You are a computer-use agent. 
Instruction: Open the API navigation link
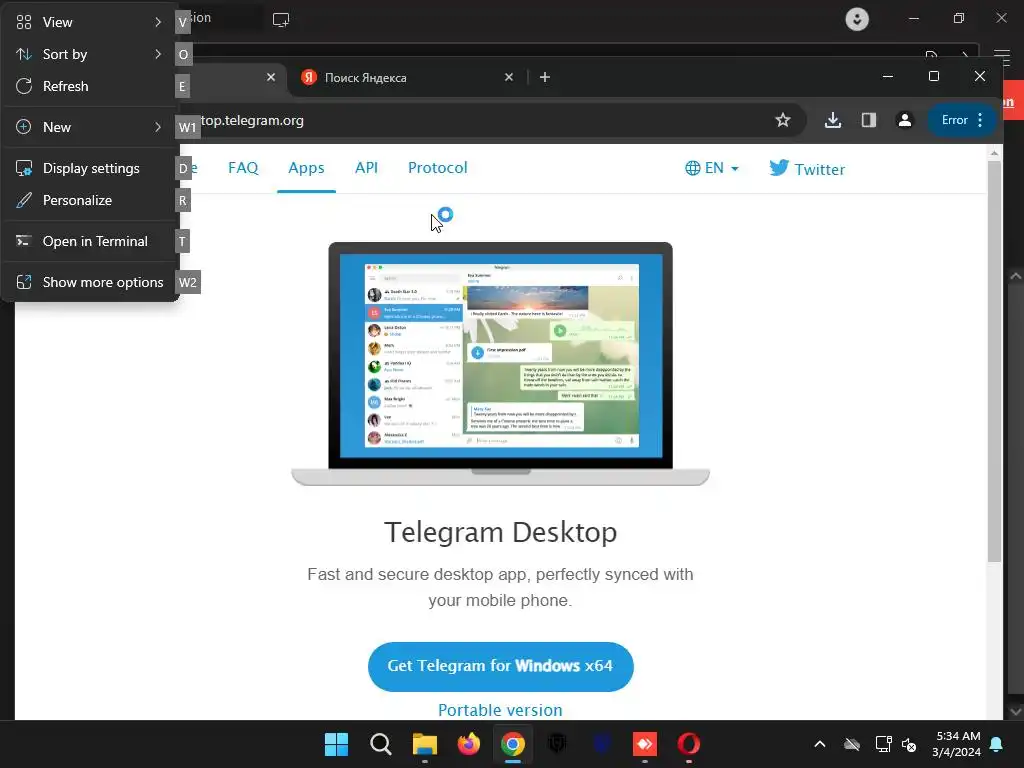click(366, 168)
